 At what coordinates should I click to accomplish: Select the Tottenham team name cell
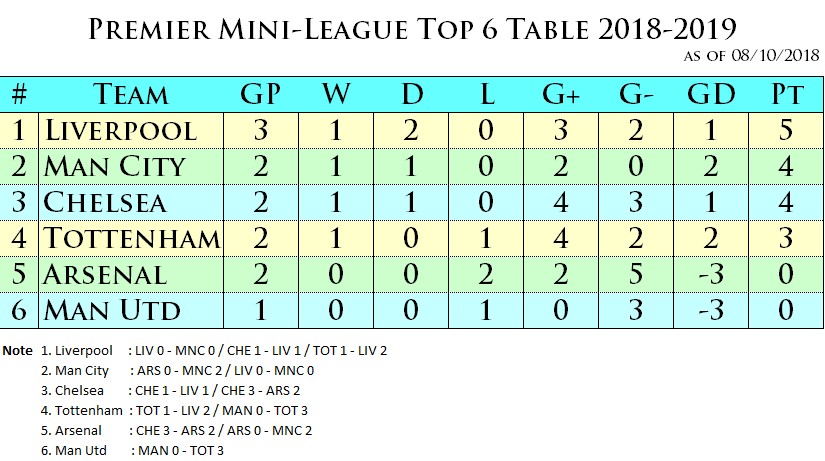tap(130, 238)
